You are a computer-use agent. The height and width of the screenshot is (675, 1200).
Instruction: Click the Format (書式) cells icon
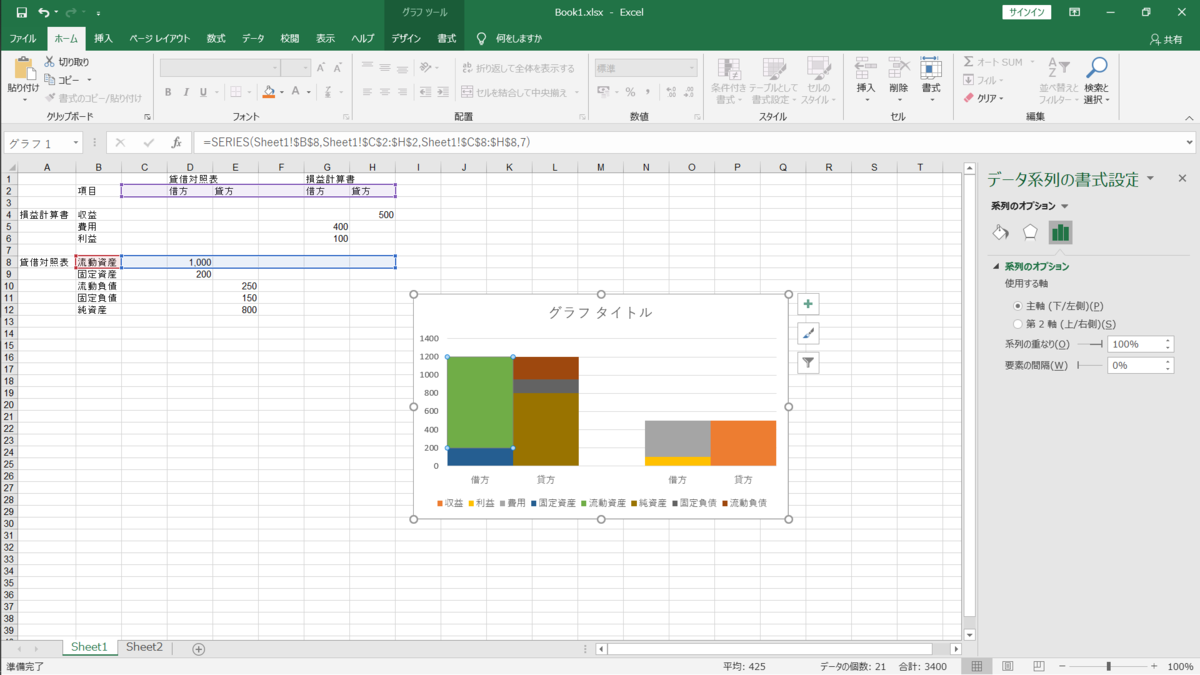(931, 69)
